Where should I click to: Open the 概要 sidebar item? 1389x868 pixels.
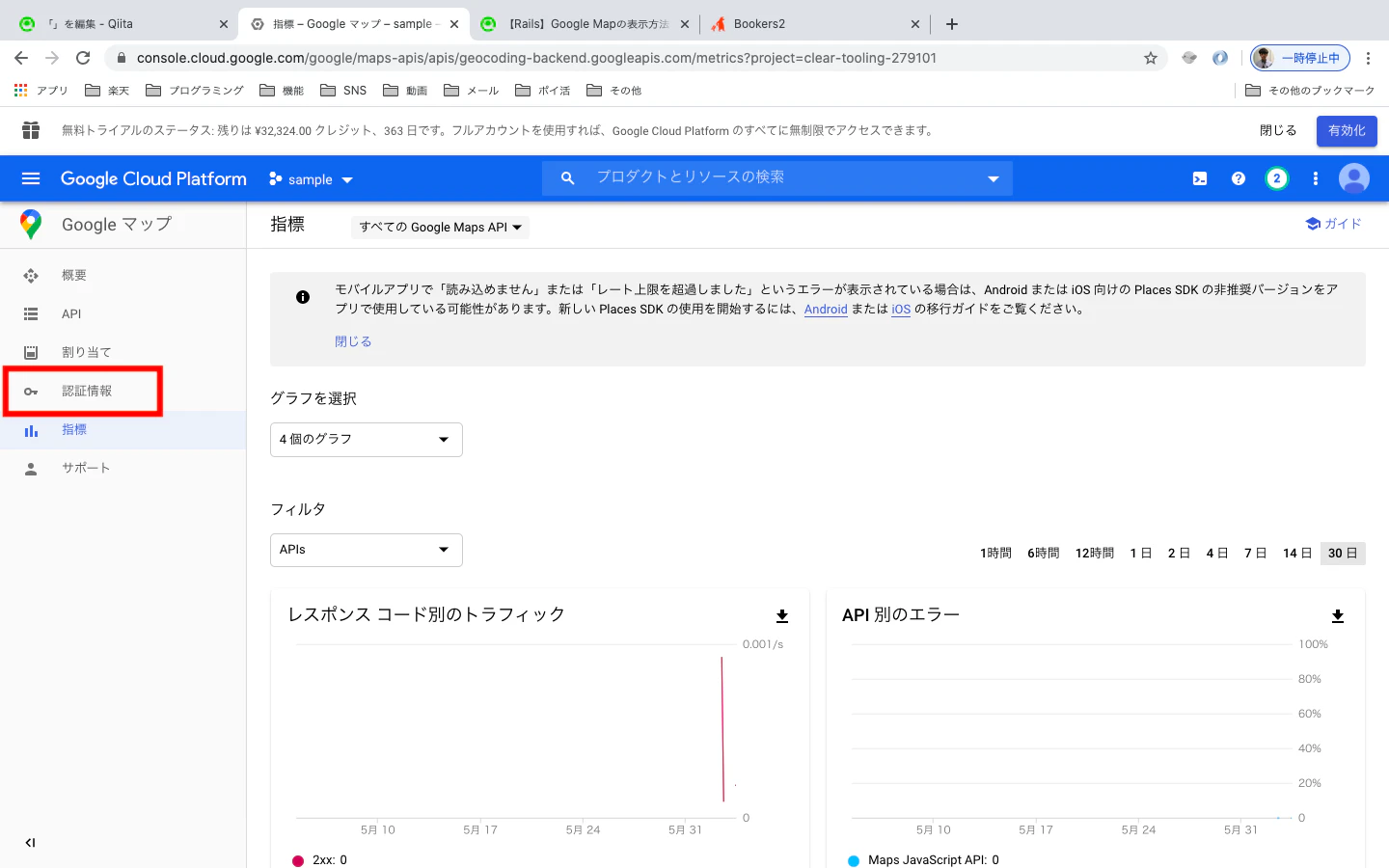pyautogui.click(x=123, y=276)
